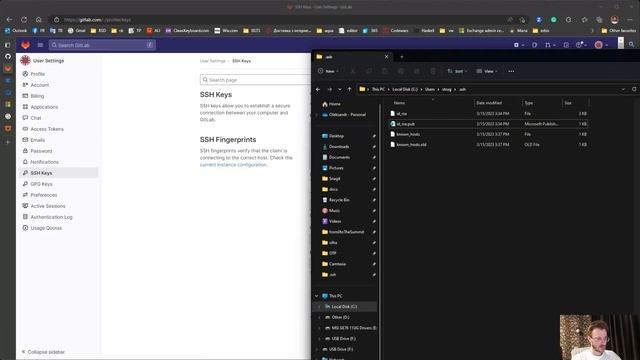The image size is (640, 360).
Task: Open the GitLab hamburger navigation menu
Action: point(40,45)
